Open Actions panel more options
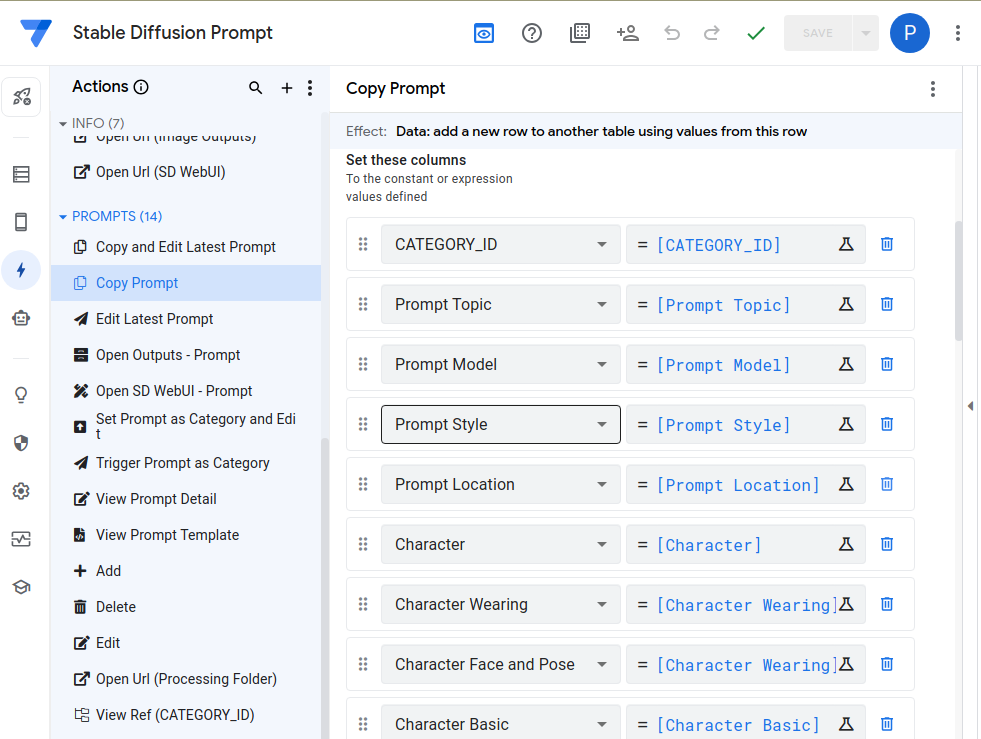981x739 pixels. click(x=310, y=88)
